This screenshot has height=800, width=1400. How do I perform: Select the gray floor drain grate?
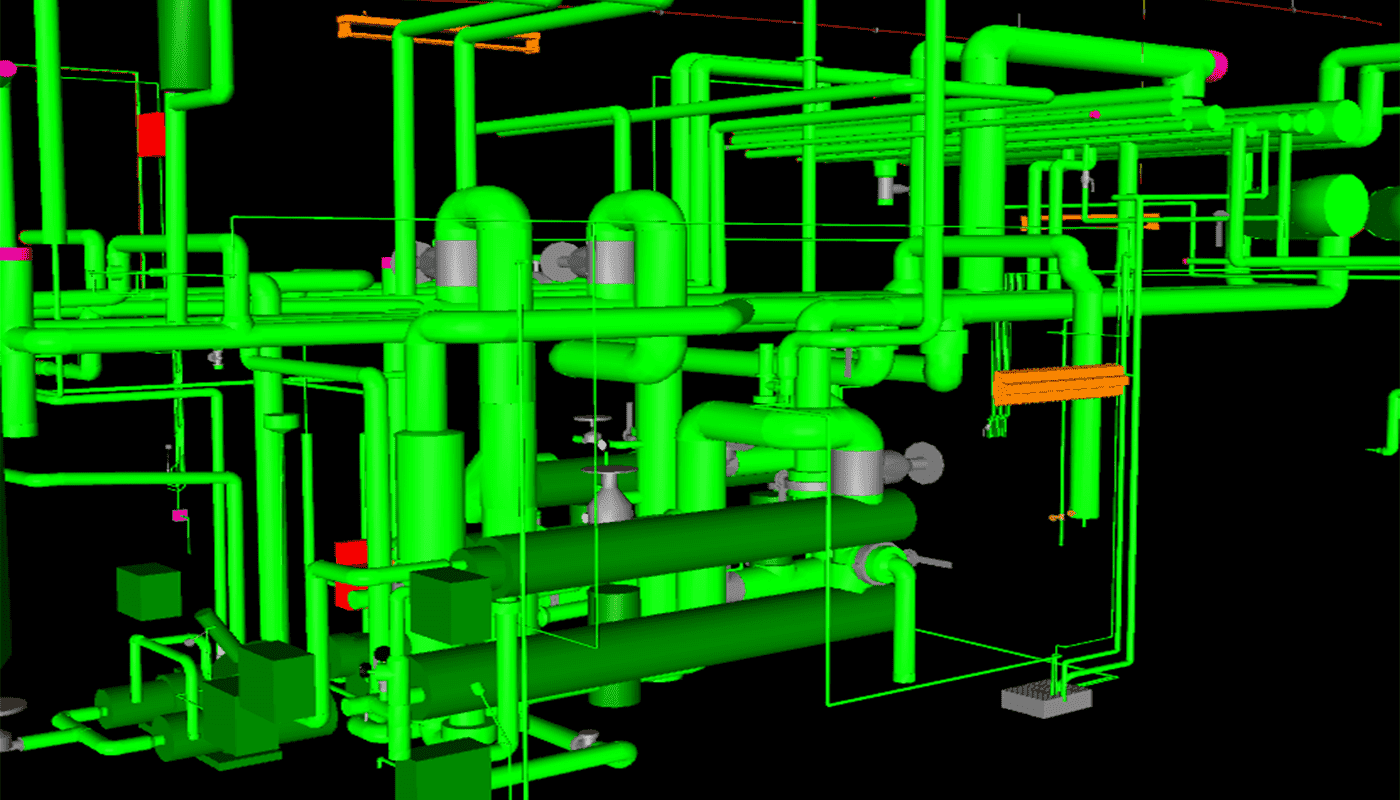pos(1045,697)
